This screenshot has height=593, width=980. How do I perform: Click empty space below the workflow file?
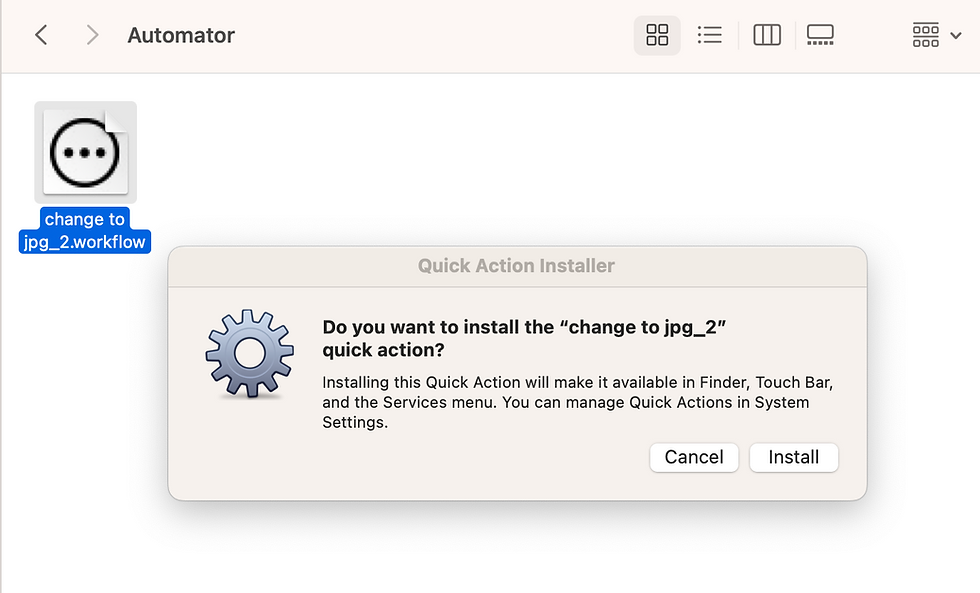(x=85, y=406)
